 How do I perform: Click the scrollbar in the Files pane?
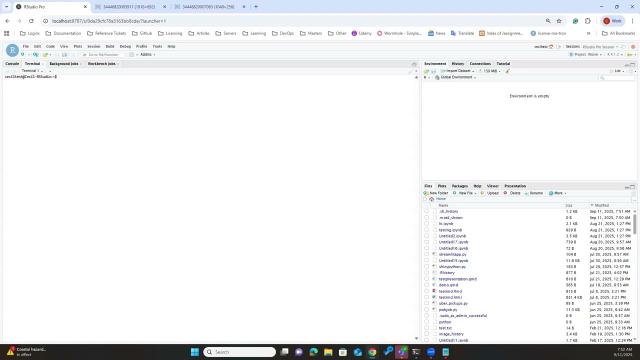635,224
